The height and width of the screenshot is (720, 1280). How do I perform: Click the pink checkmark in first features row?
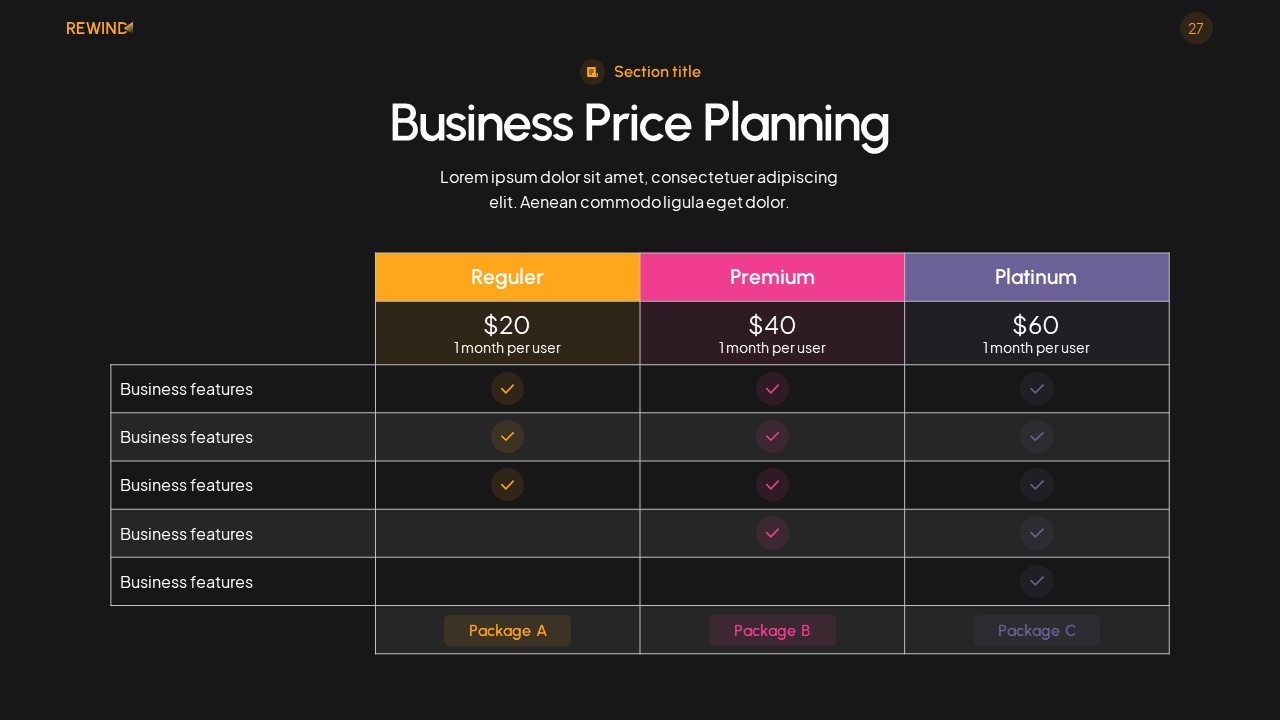click(x=772, y=389)
